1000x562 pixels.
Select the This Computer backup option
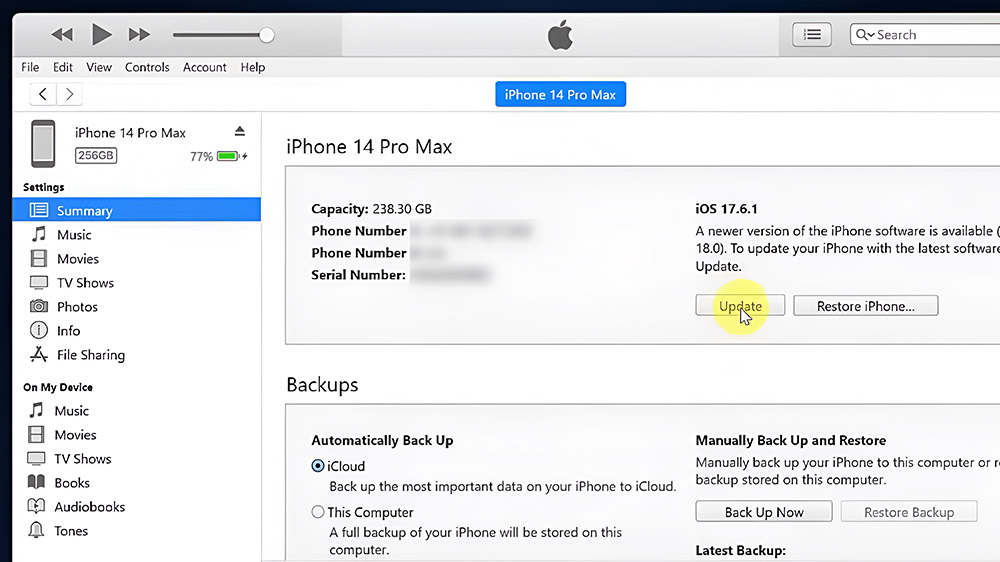(x=318, y=512)
